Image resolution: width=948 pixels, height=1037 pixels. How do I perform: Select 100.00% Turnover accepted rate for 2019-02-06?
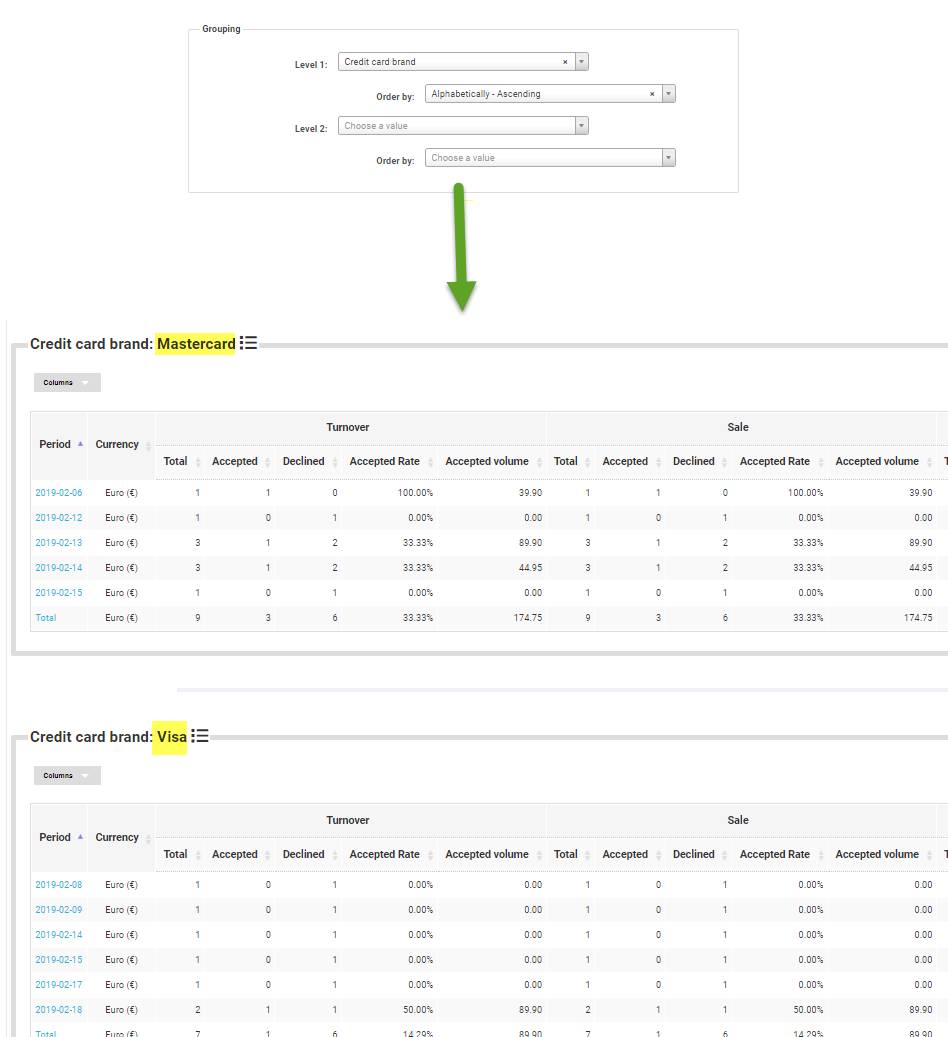[415, 493]
